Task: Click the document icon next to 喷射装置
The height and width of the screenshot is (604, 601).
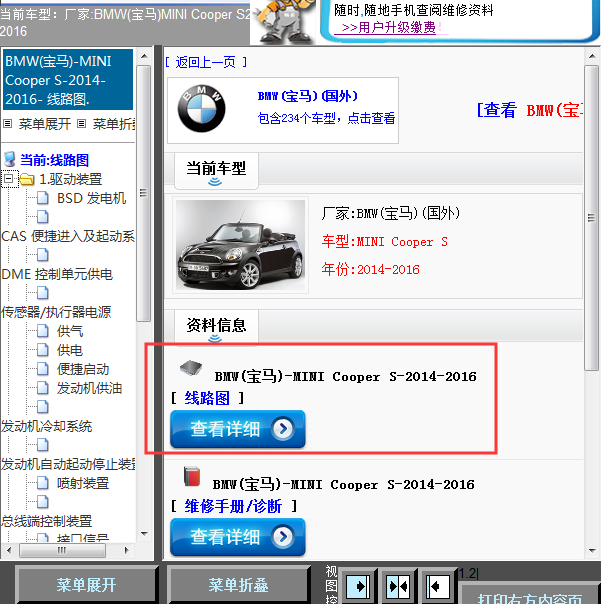Action: (43, 483)
